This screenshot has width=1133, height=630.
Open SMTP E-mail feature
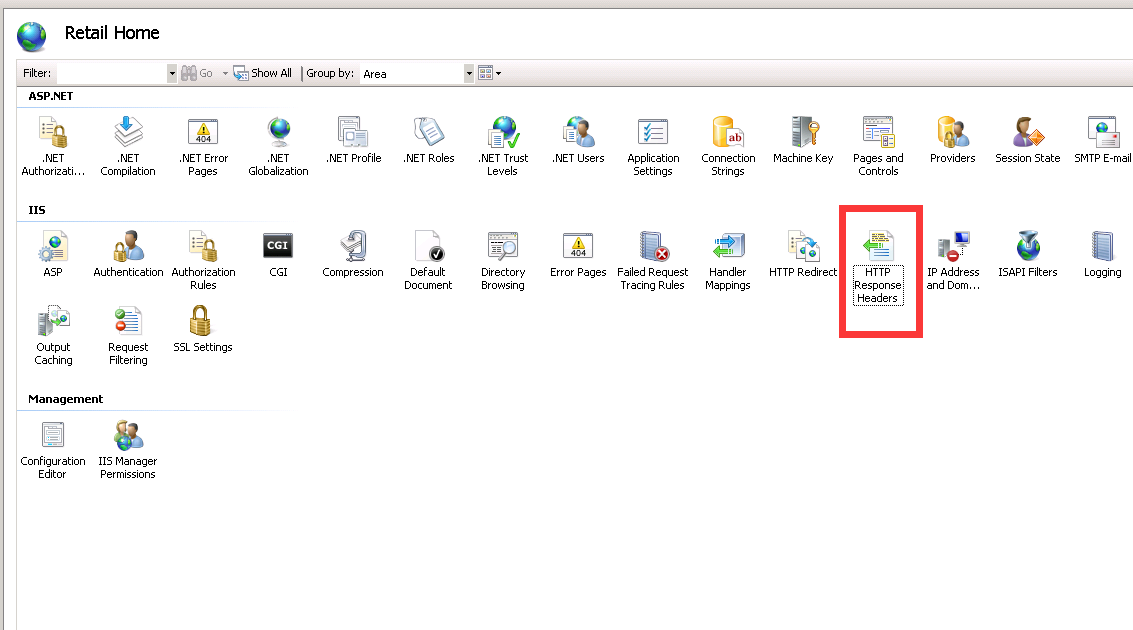[x=1103, y=140]
